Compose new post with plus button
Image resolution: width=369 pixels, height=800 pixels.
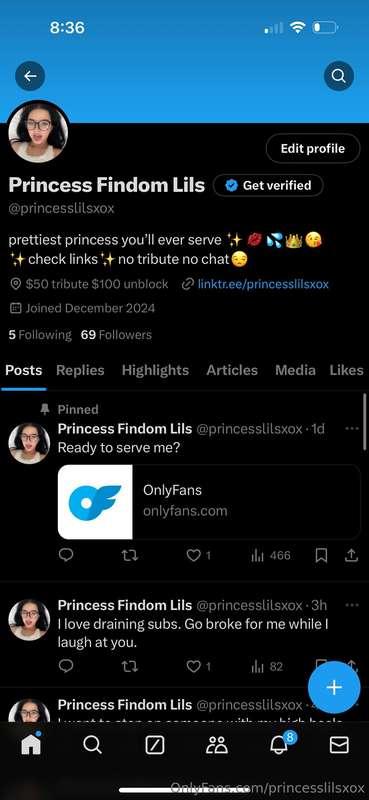(334, 687)
